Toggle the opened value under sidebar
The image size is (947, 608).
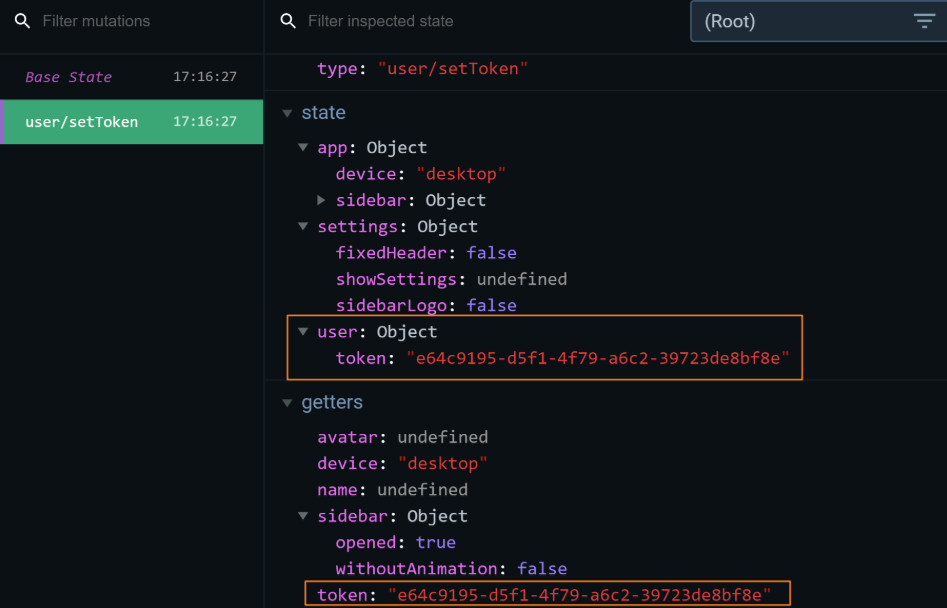pyautogui.click(x=436, y=542)
